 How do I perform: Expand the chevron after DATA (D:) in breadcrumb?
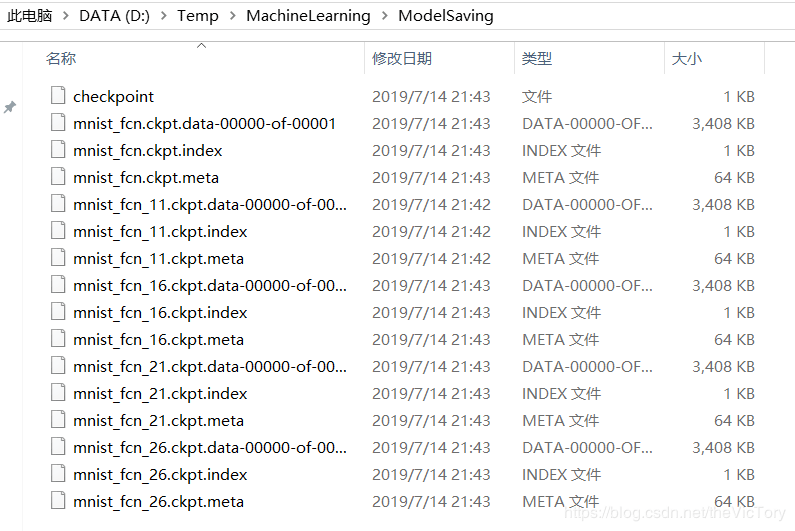click(163, 16)
